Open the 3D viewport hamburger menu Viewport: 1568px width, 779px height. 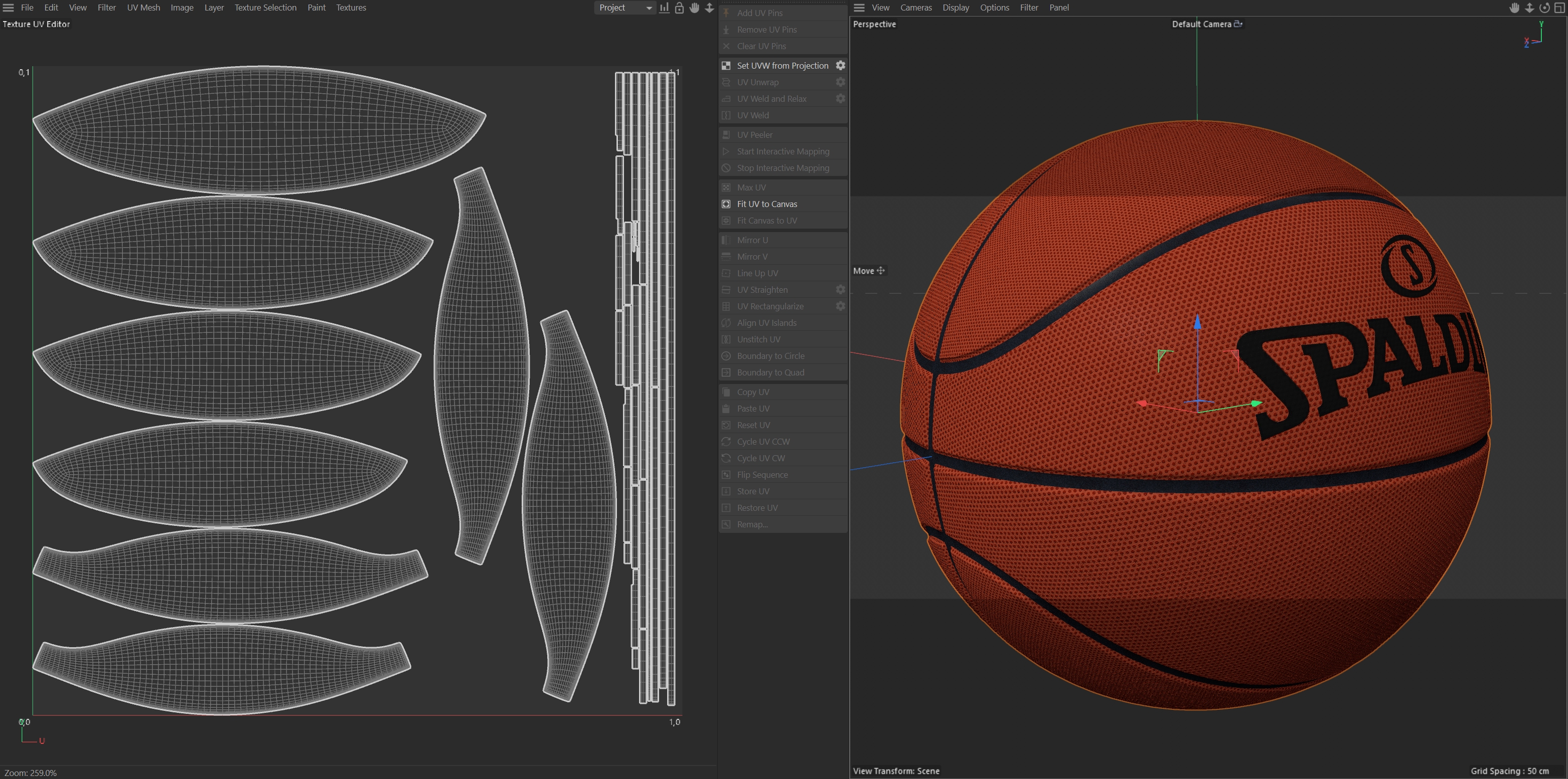pos(859,8)
